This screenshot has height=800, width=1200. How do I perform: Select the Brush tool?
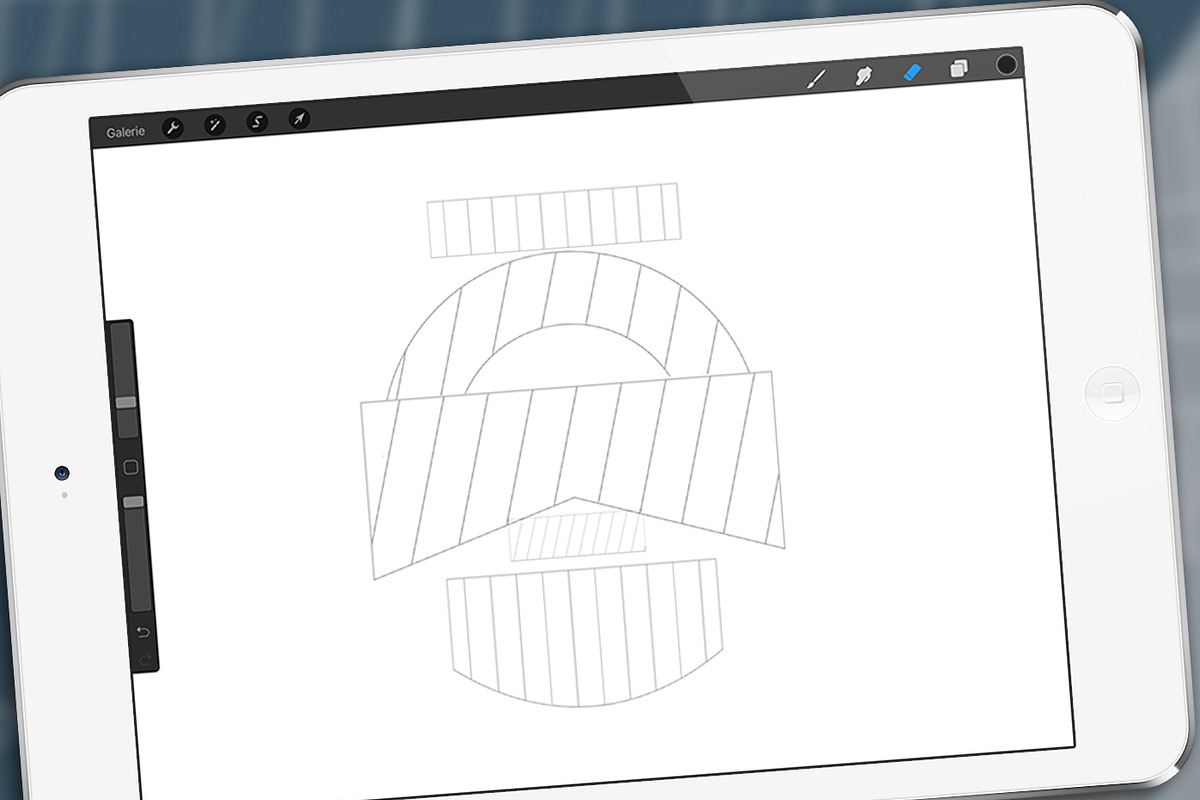815,78
